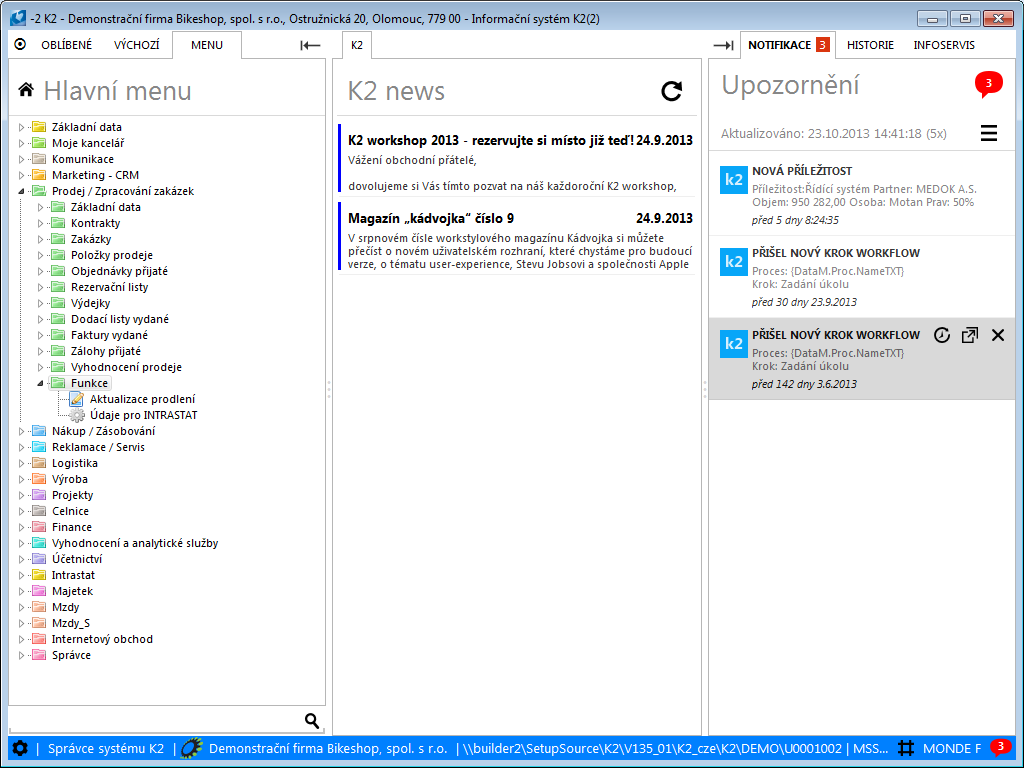Click the Účetnictví folder icon

click(39, 559)
